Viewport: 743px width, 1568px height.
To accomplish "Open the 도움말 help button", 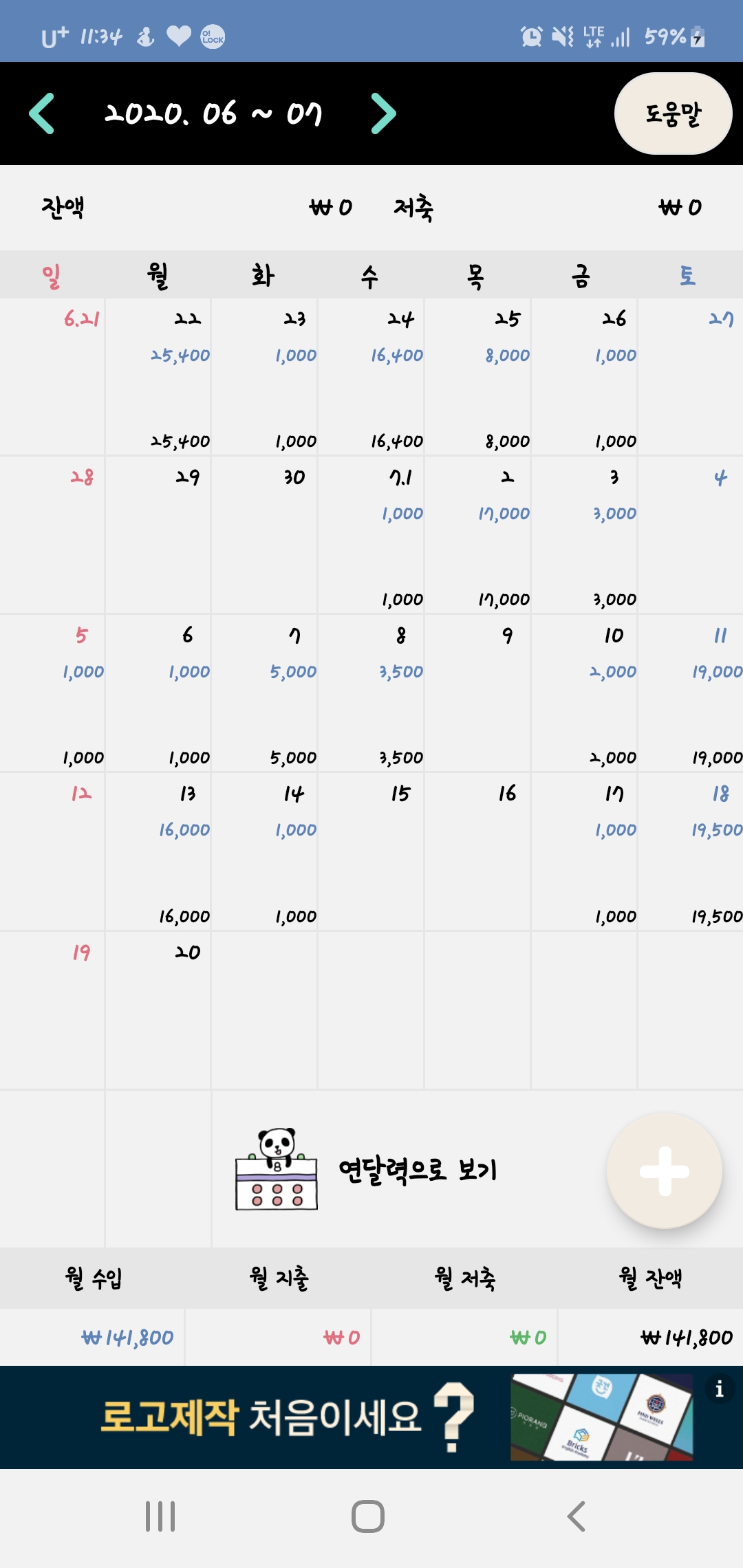I will (x=672, y=113).
